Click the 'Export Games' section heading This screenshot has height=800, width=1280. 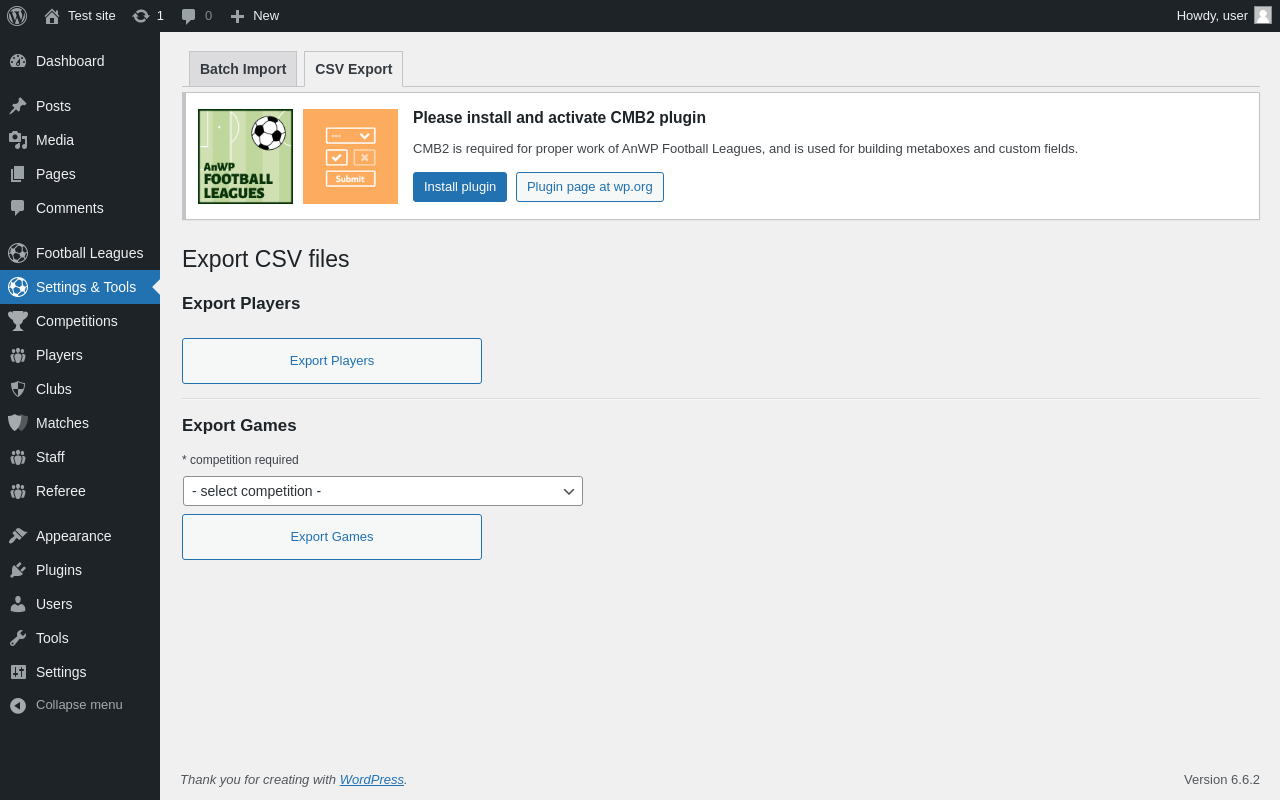click(x=239, y=426)
